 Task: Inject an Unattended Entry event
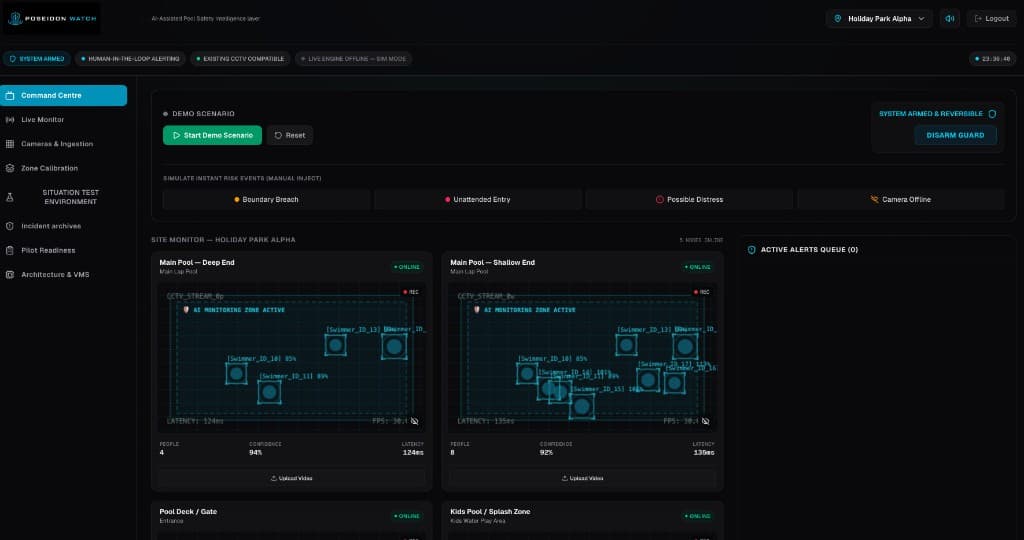click(x=477, y=199)
